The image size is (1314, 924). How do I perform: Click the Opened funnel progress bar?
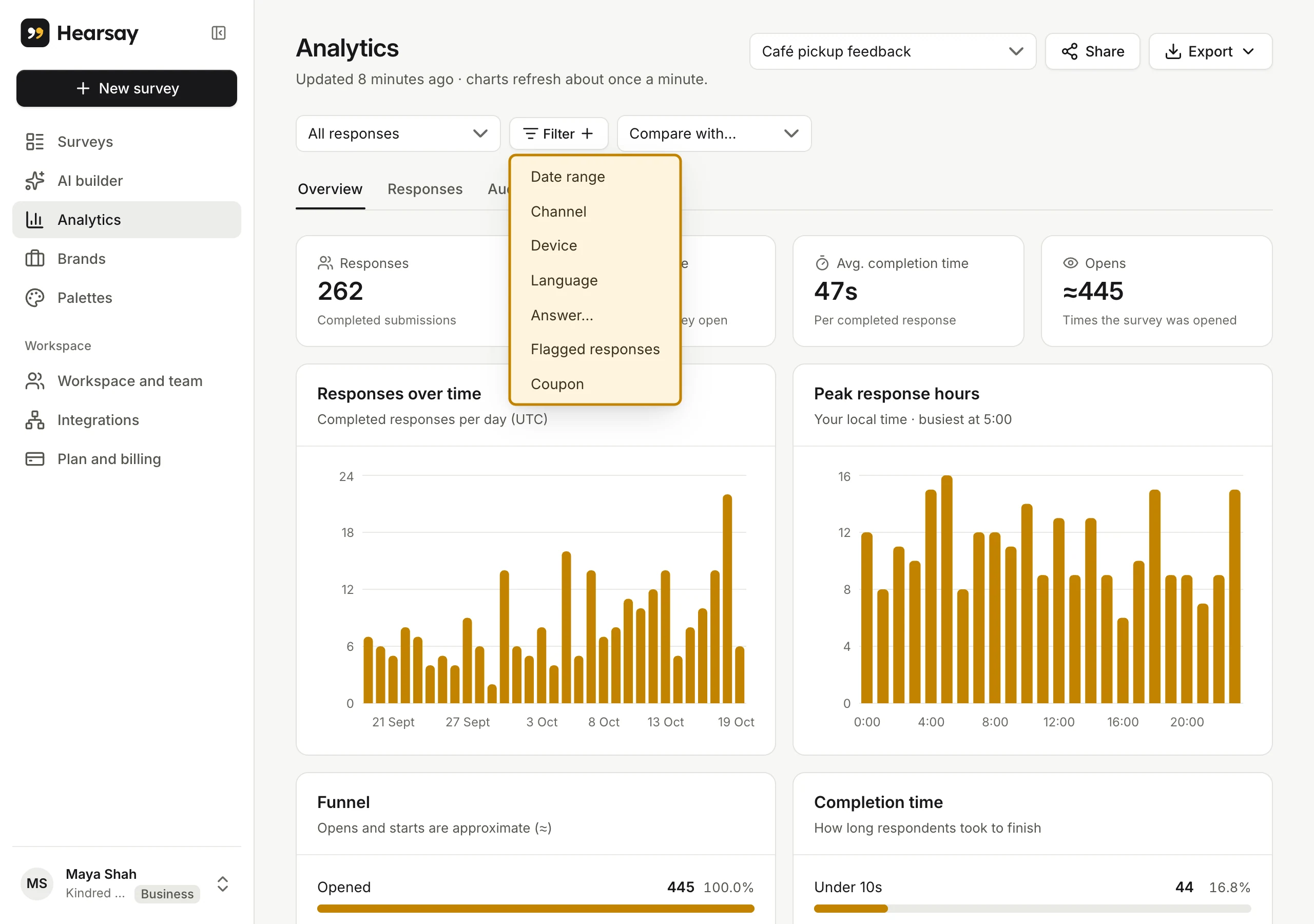tap(535, 909)
